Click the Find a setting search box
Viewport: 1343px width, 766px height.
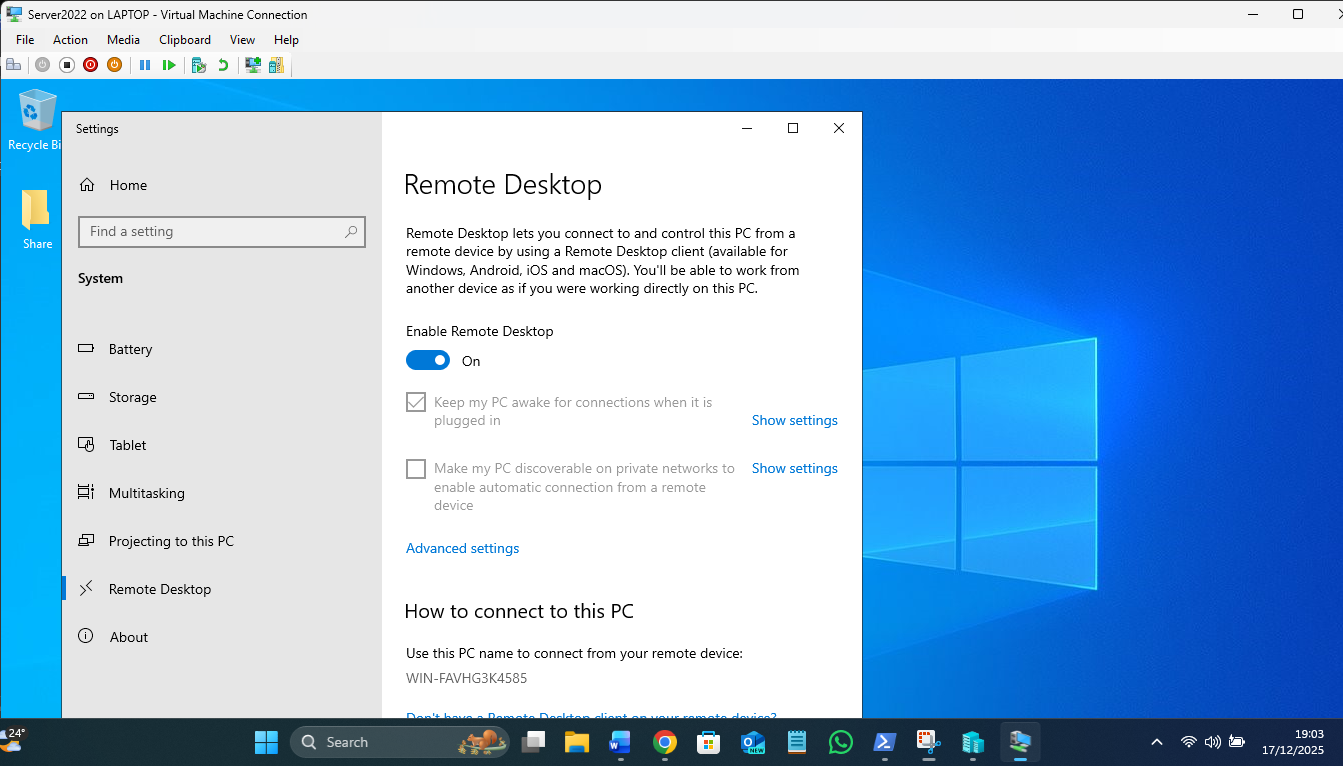[221, 231]
